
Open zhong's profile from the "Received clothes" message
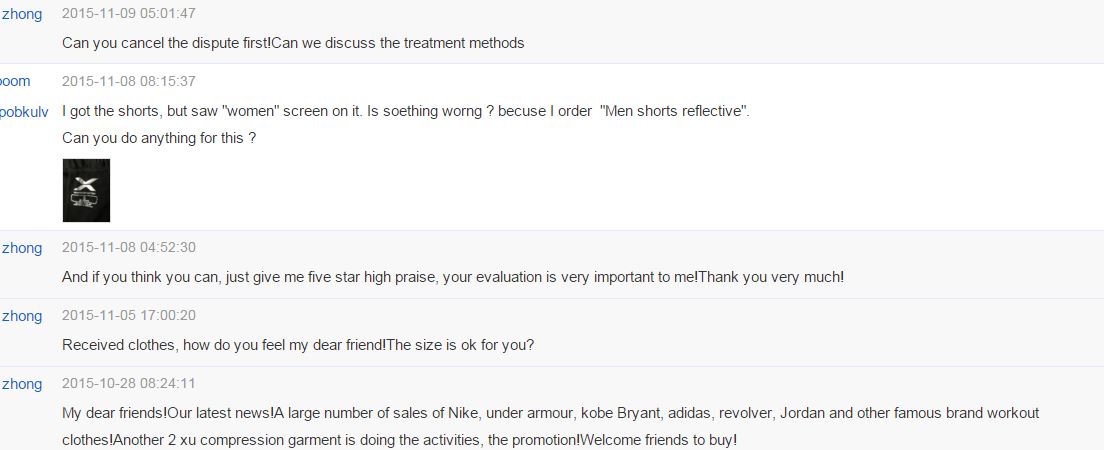22,316
